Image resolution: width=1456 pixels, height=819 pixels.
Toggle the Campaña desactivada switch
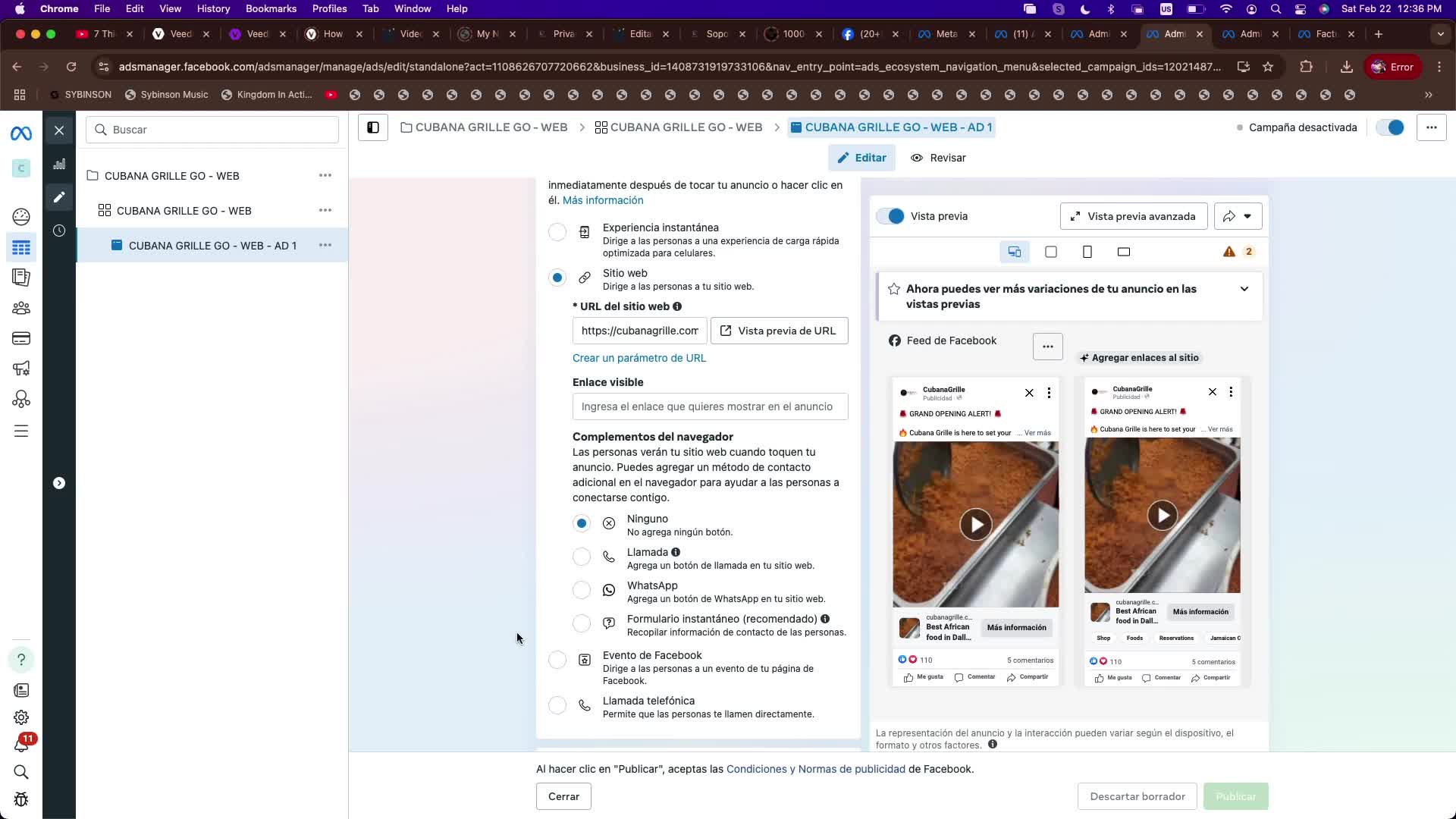coord(1390,127)
